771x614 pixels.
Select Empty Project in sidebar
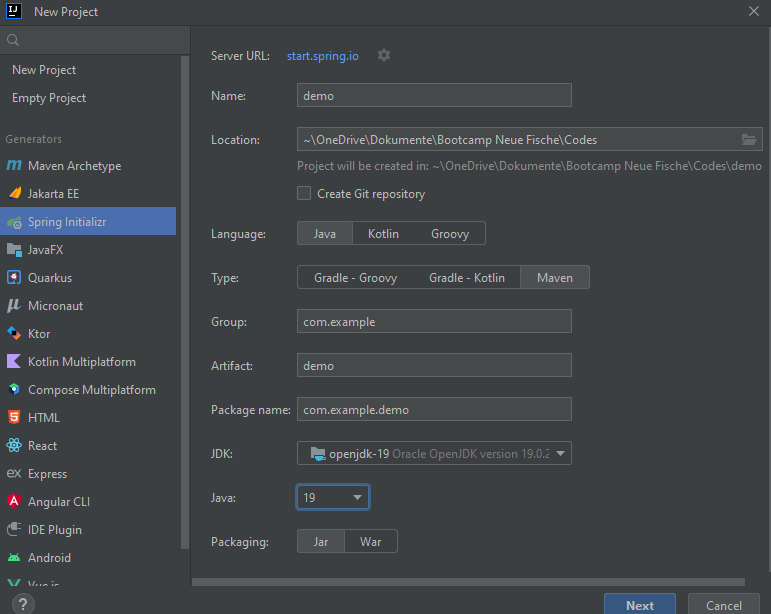coord(49,98)
